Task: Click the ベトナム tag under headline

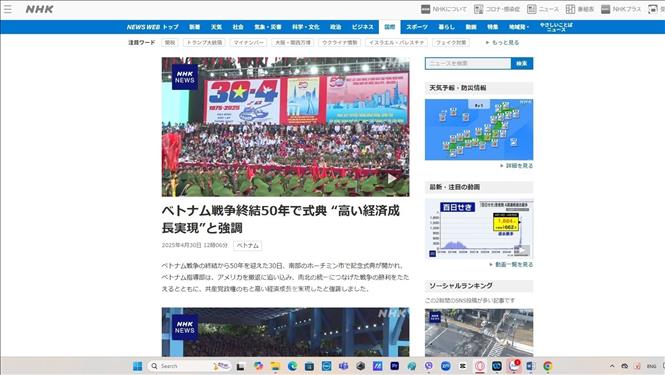Action: coord(248,245)
